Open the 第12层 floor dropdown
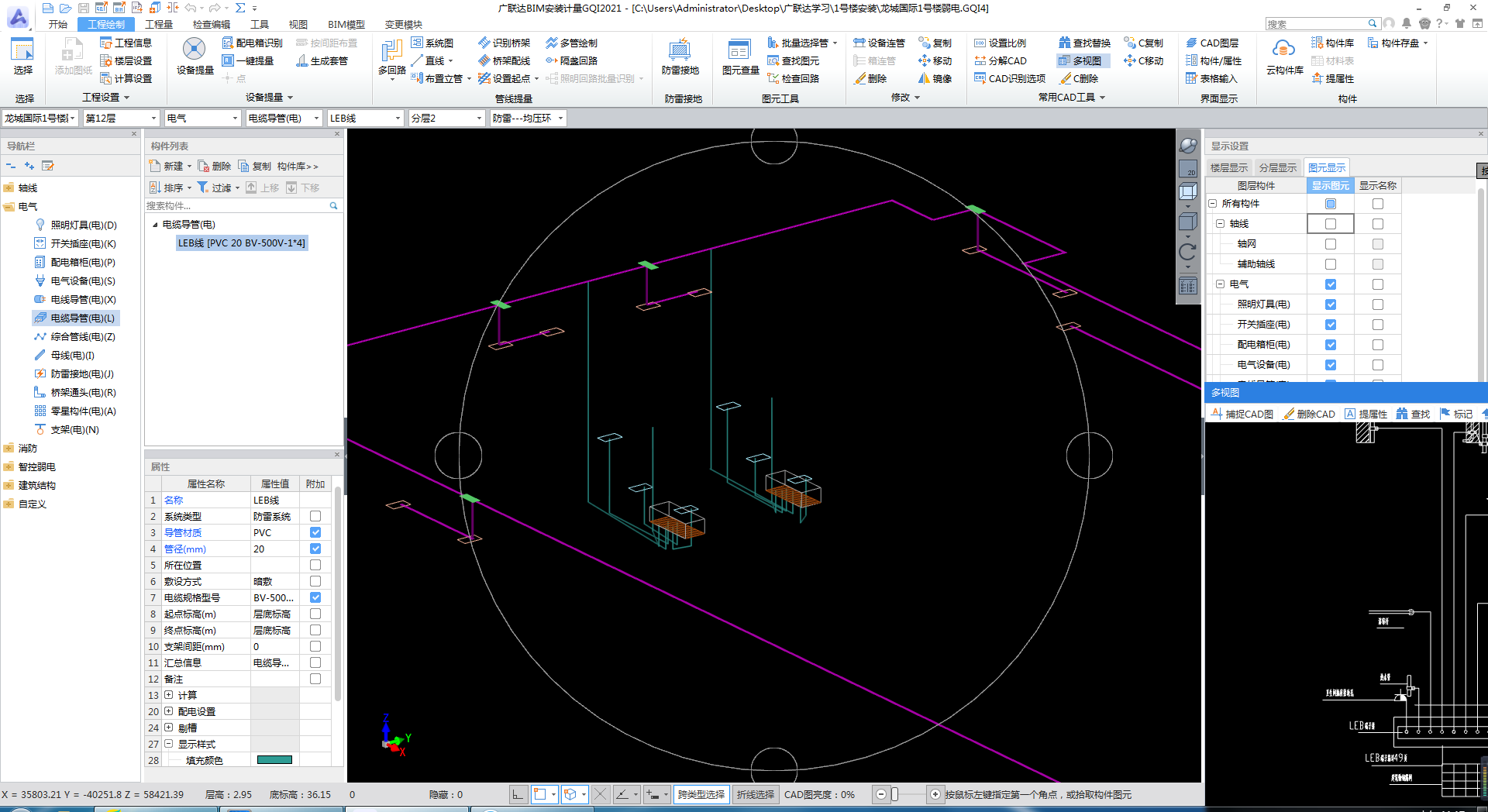This screenshot has width=1488, height=812. (121, 118)
